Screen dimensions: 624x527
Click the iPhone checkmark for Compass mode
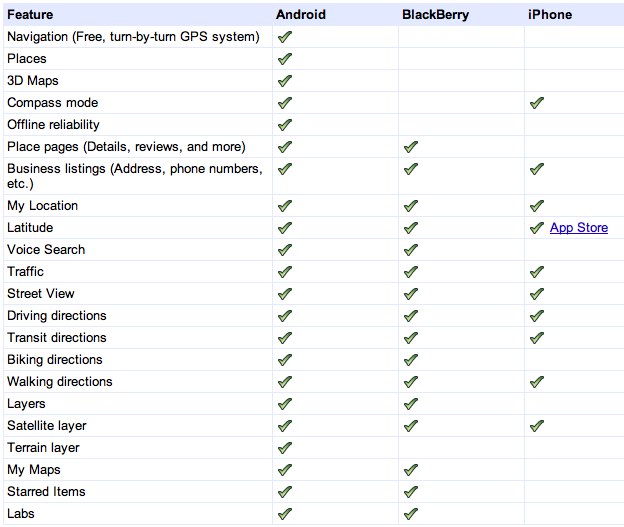pos(537,103)
